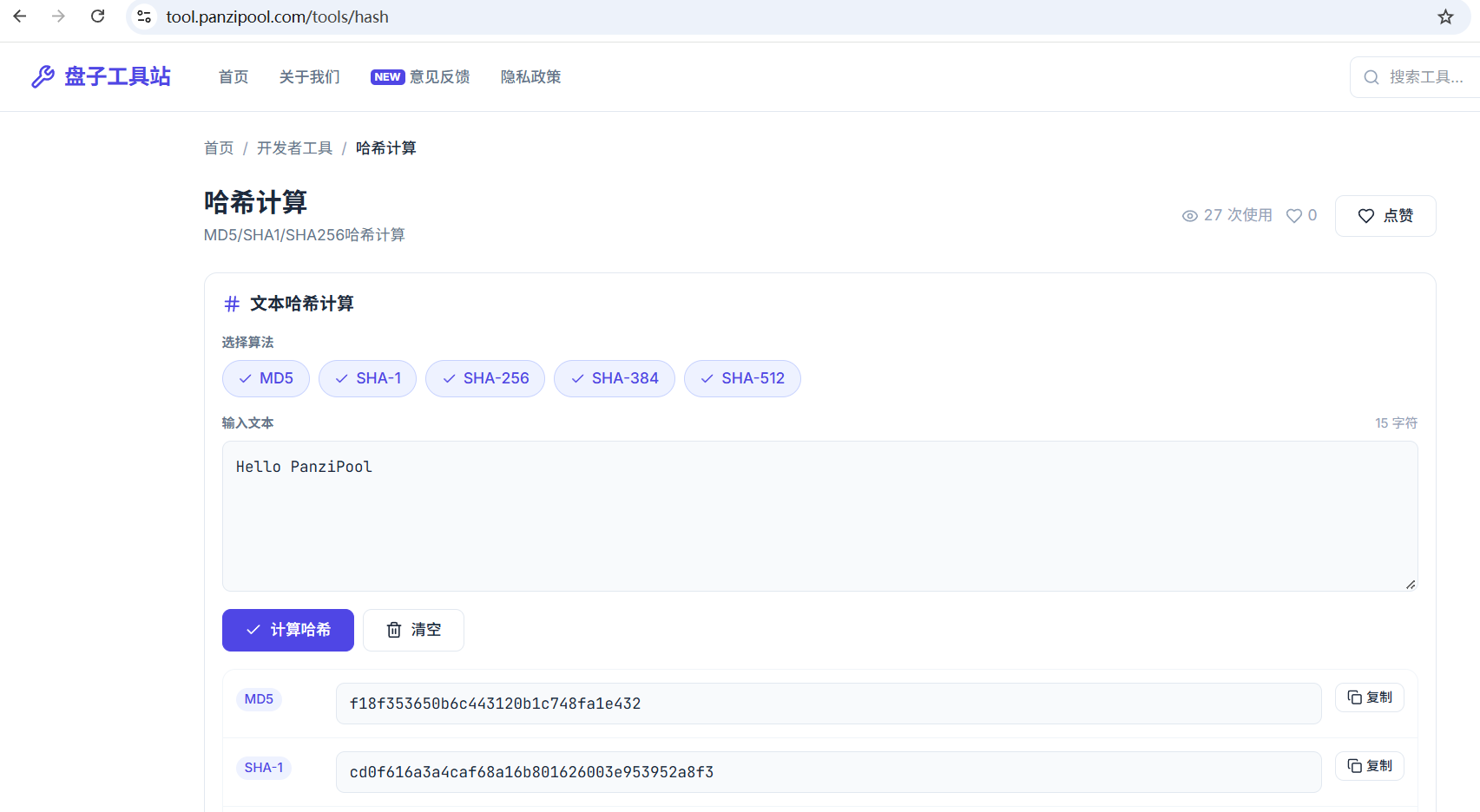Toggle the SHA-384 algorithm chip
This screenshot has height=812, width=1480.
click(615, 378)
